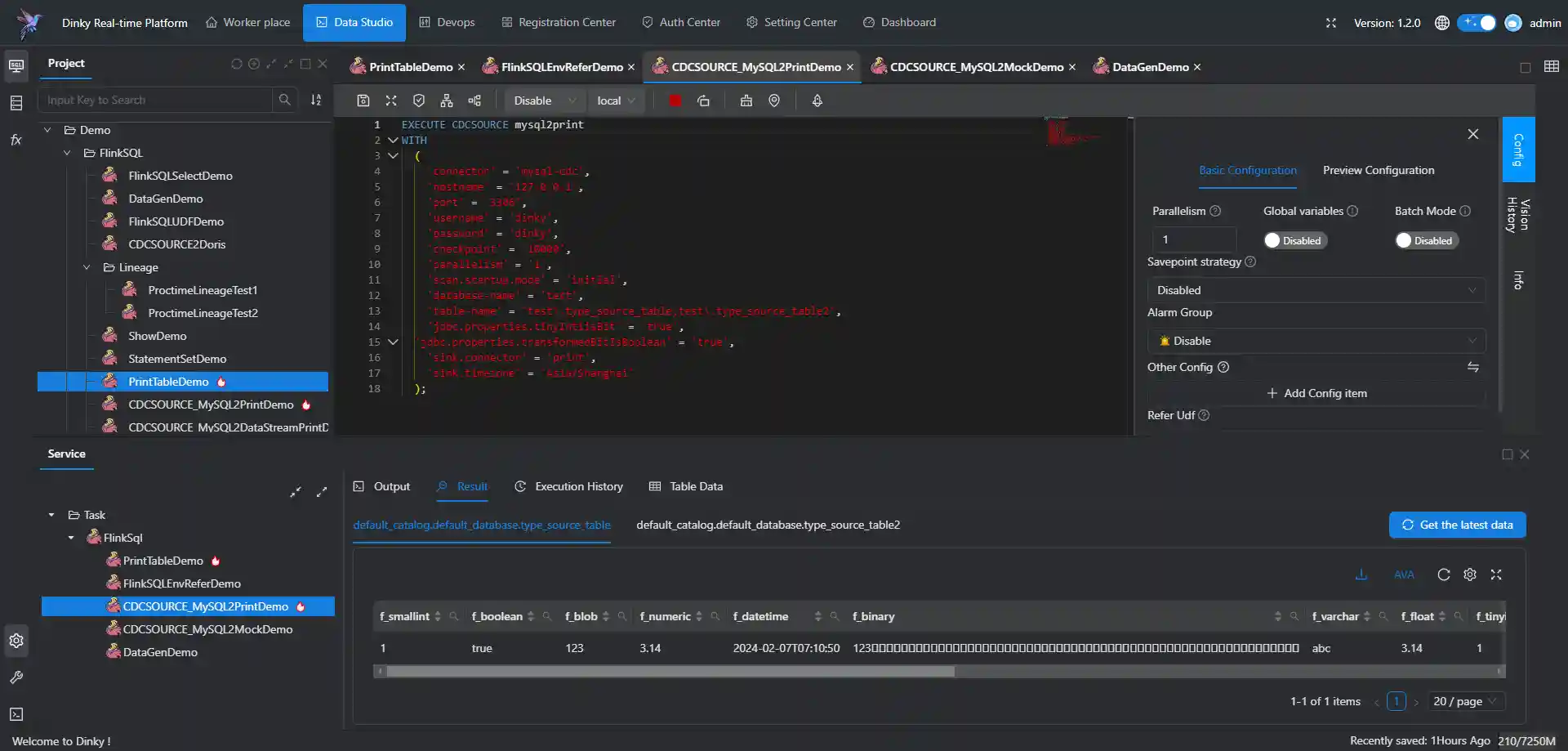Click the red stop execution square
This screenshot has width=1568, height=751.
[674, 101]
